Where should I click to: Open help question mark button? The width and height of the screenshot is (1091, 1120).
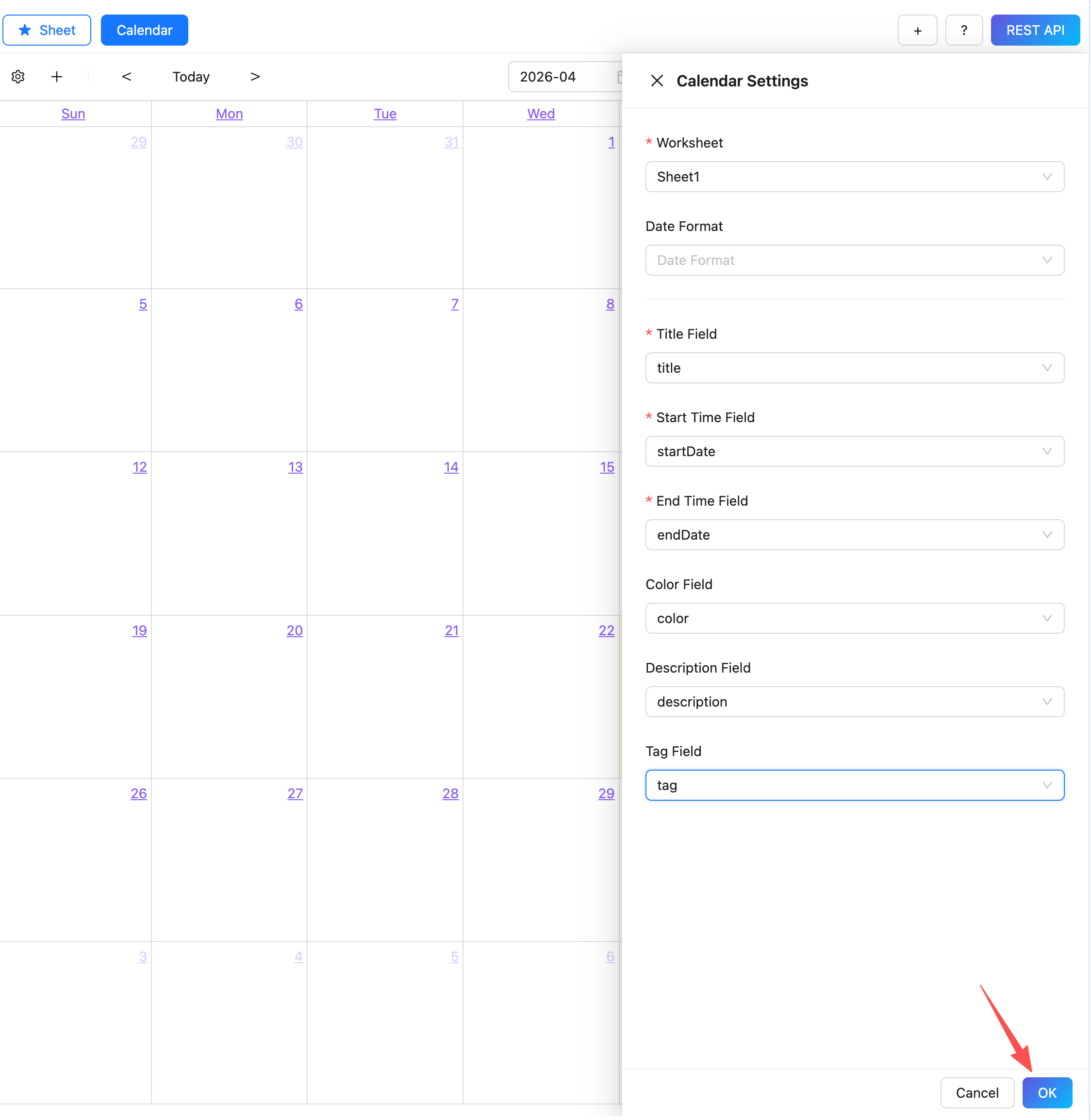[963, 31]
